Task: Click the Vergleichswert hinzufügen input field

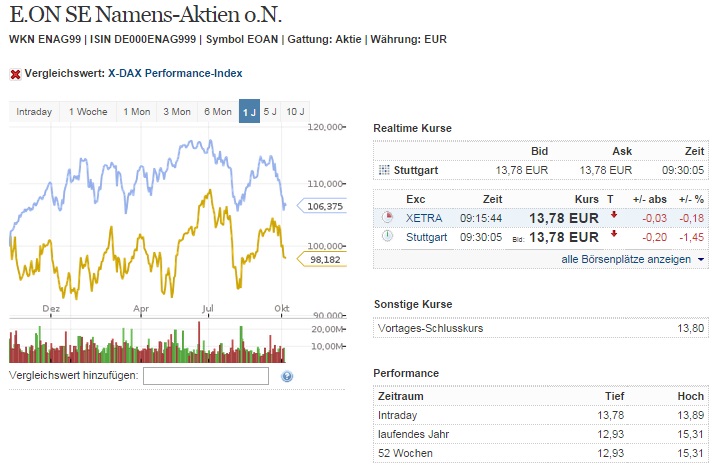Action: point(206,376)
